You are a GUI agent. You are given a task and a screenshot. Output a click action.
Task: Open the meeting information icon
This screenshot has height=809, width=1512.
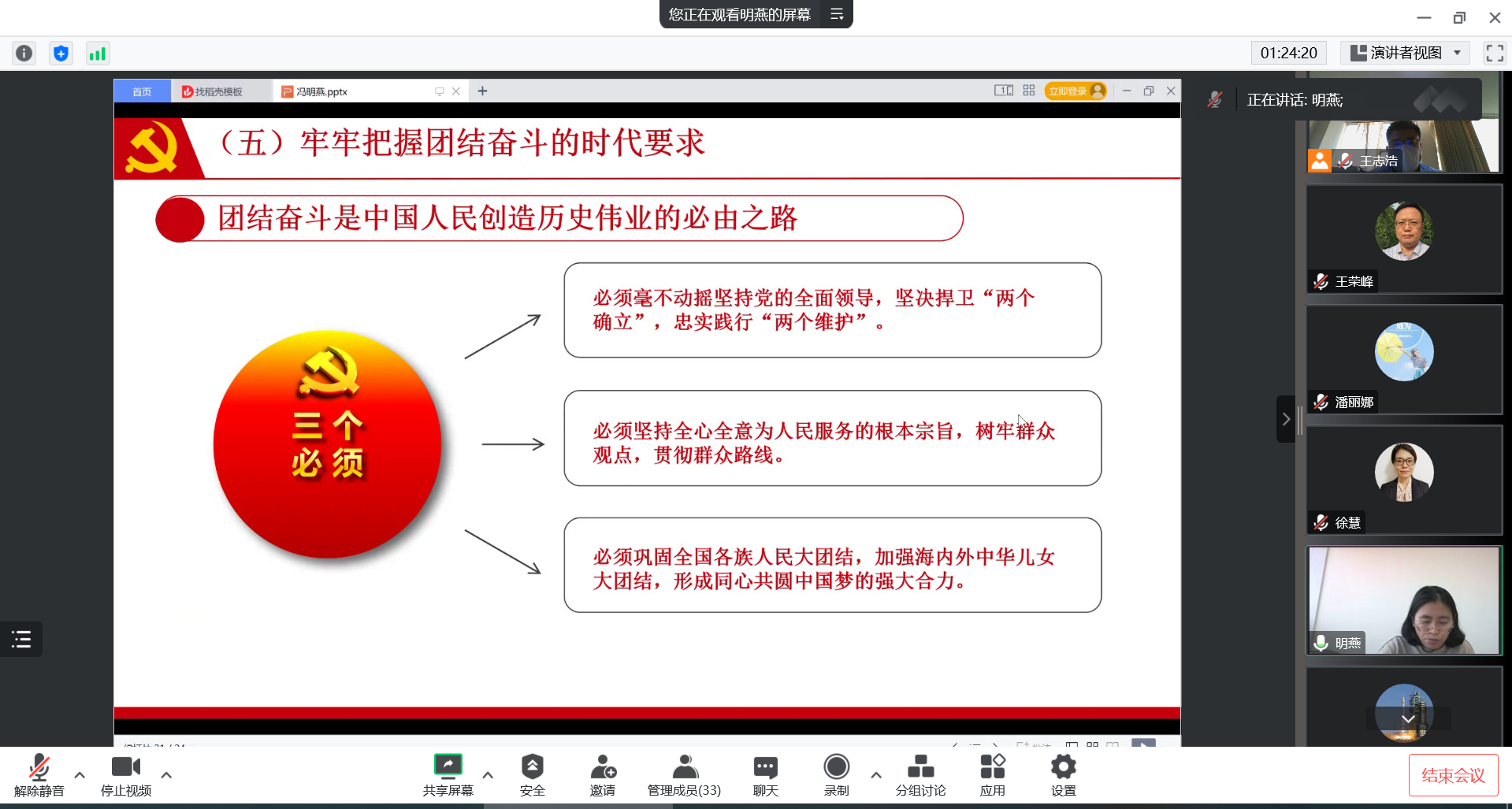(24, 54)
